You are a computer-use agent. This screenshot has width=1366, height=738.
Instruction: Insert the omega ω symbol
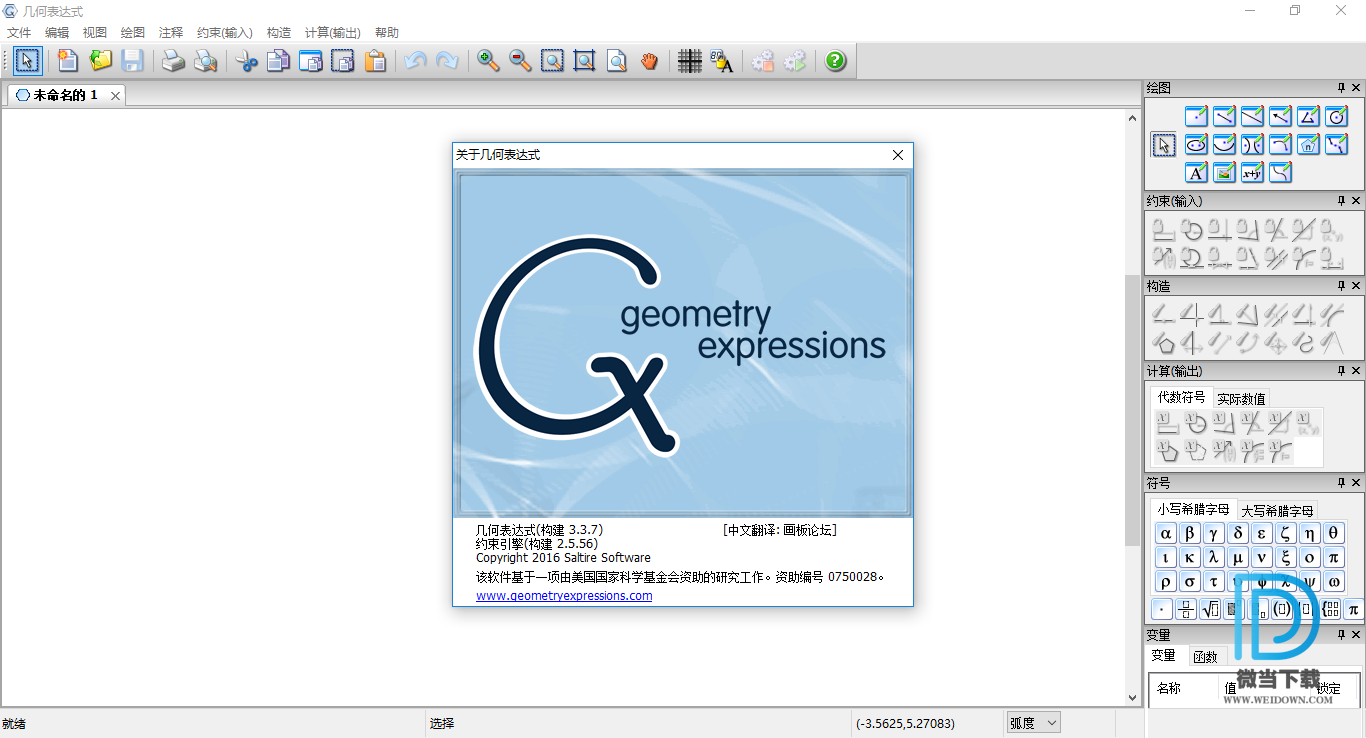(1334, 581)
